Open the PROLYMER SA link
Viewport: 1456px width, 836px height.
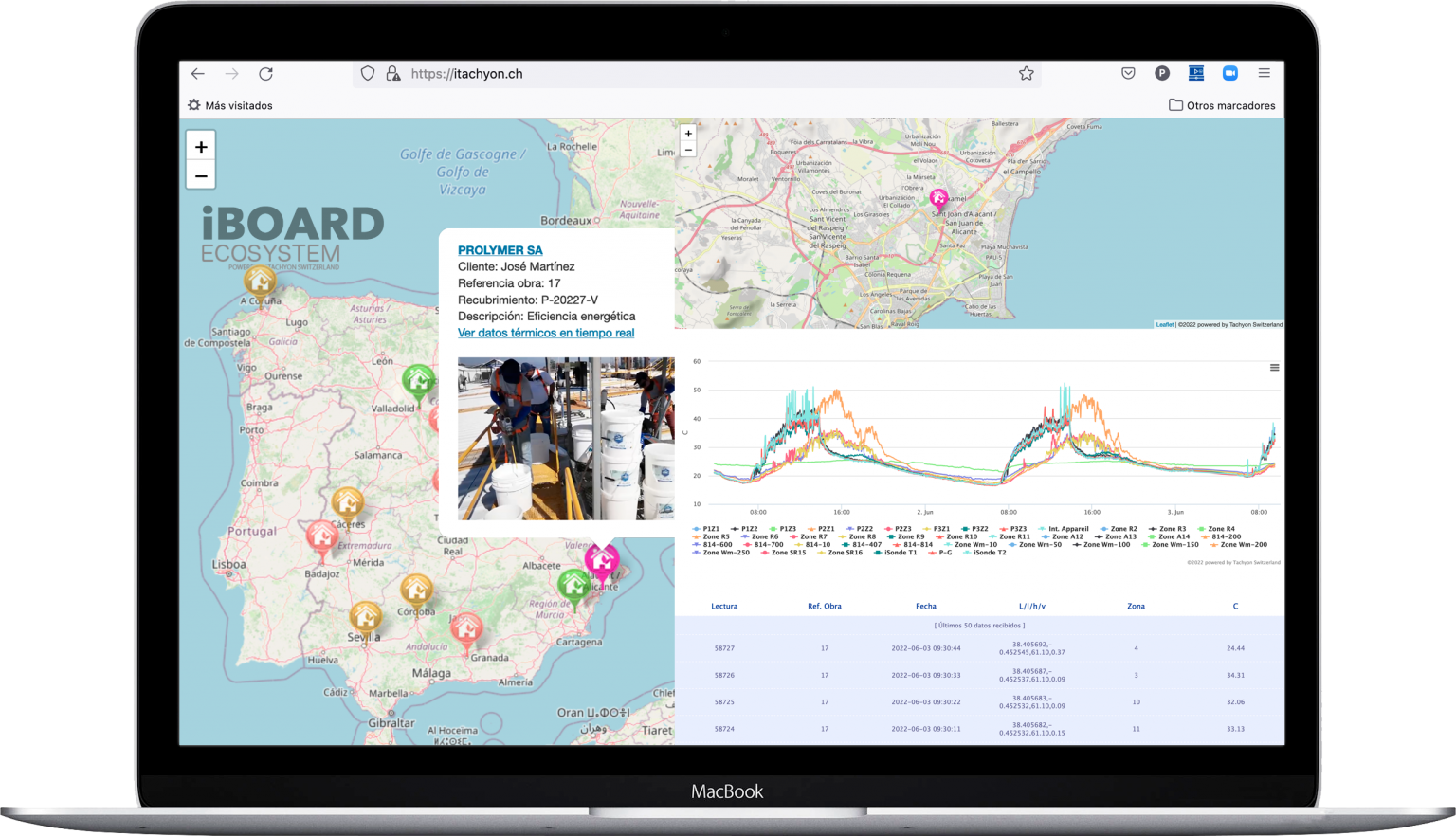(500, 250)
